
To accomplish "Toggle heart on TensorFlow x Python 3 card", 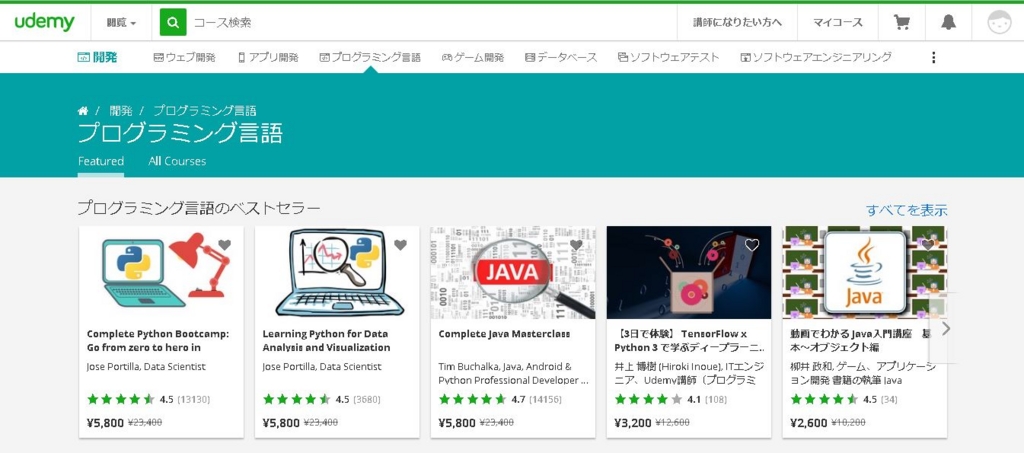I will pos(752,245).
